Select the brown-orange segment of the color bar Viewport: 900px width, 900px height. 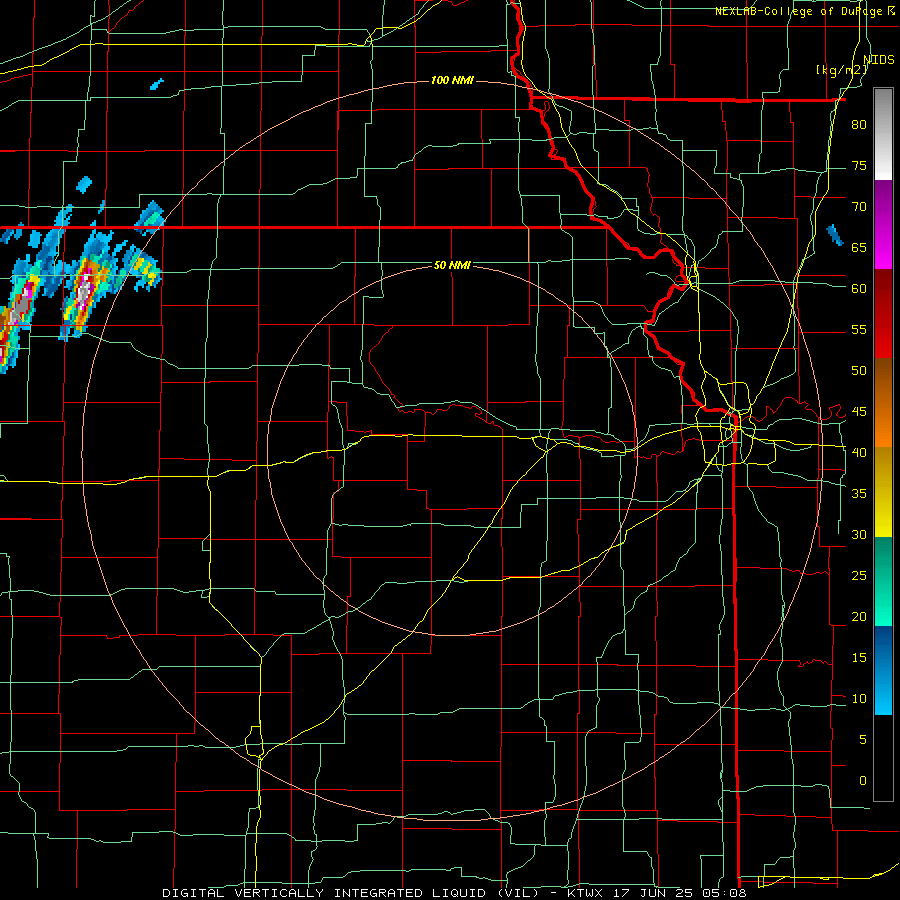pyautogui.click(x=883, y=403)
